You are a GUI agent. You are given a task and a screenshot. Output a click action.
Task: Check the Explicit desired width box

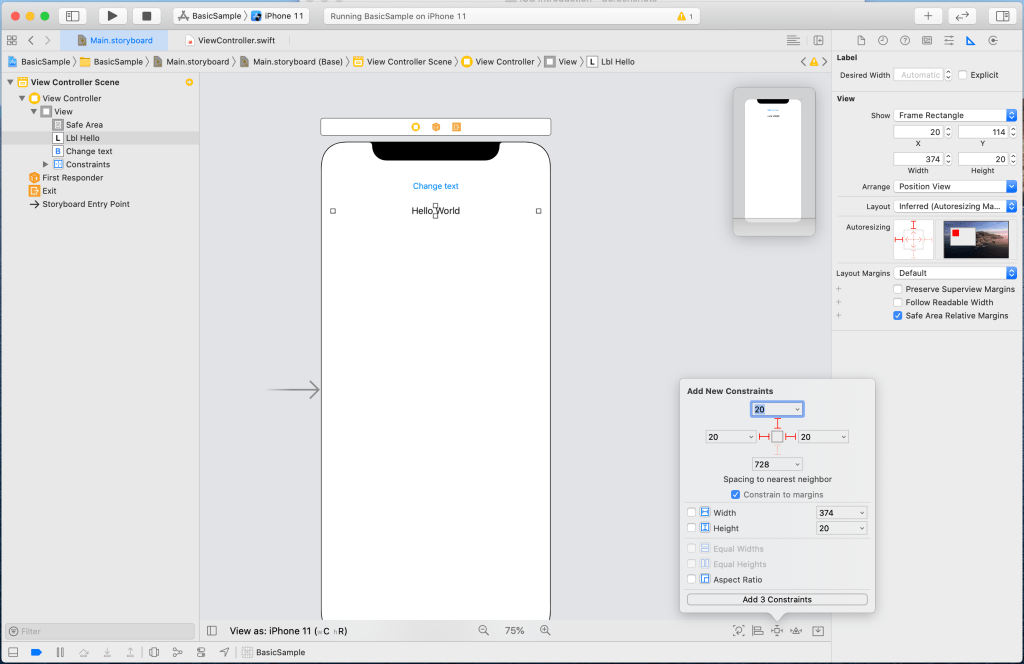tap(963, 75)
